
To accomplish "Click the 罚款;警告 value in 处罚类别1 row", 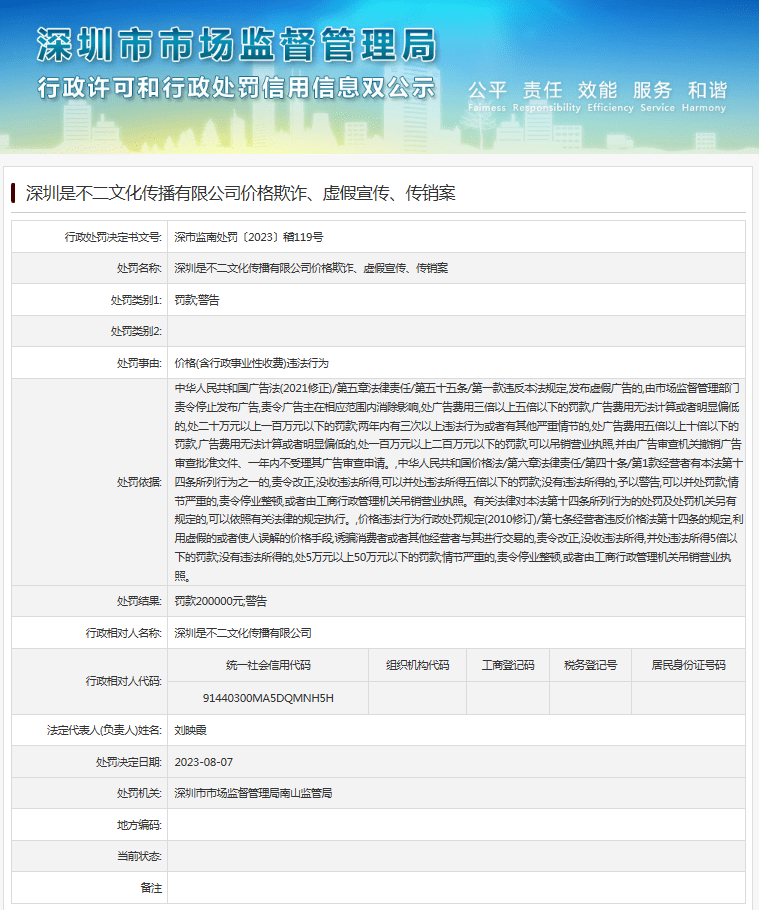I will 197,299.
